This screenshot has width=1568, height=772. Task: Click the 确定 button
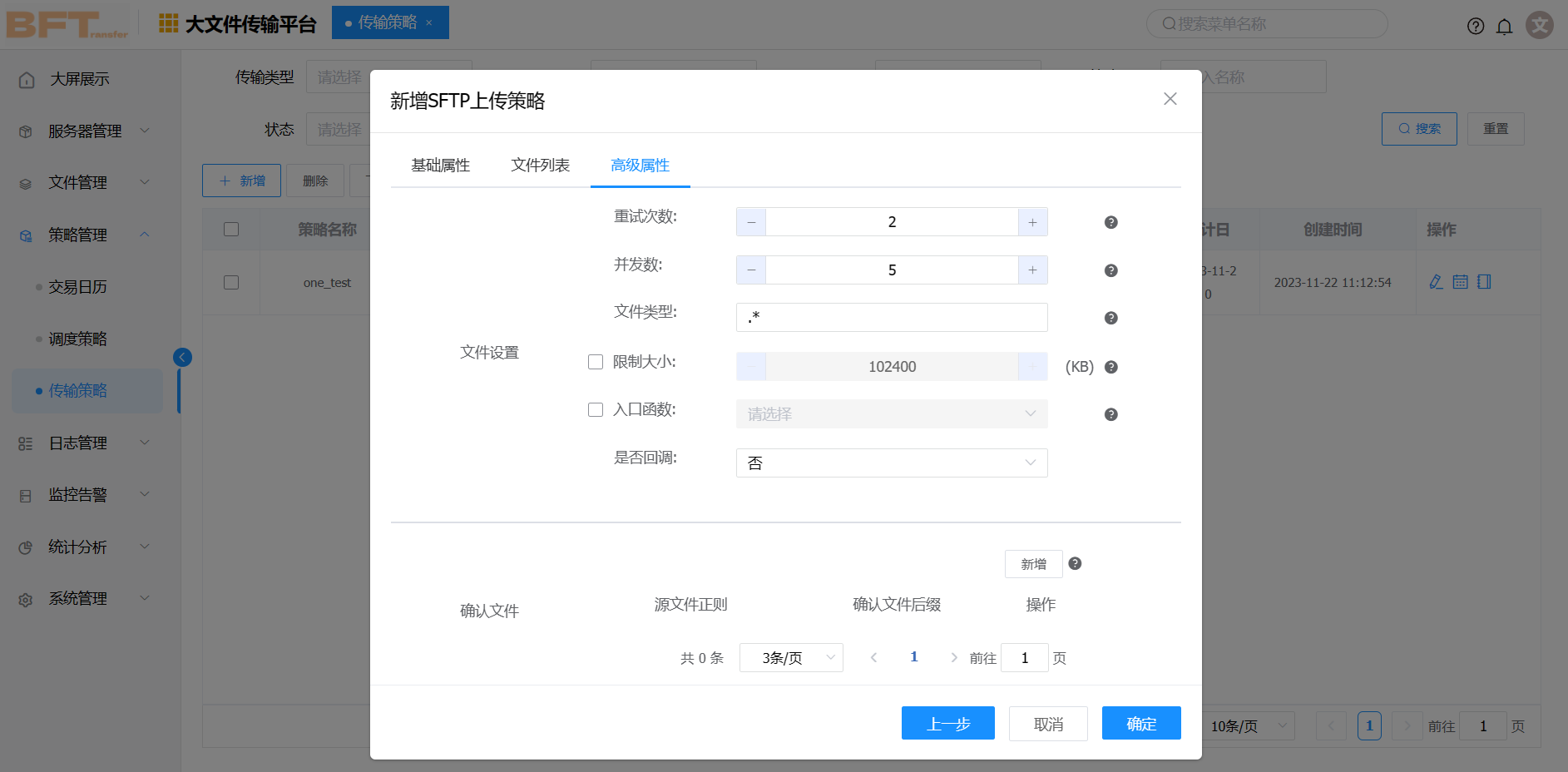[1140, 724]
